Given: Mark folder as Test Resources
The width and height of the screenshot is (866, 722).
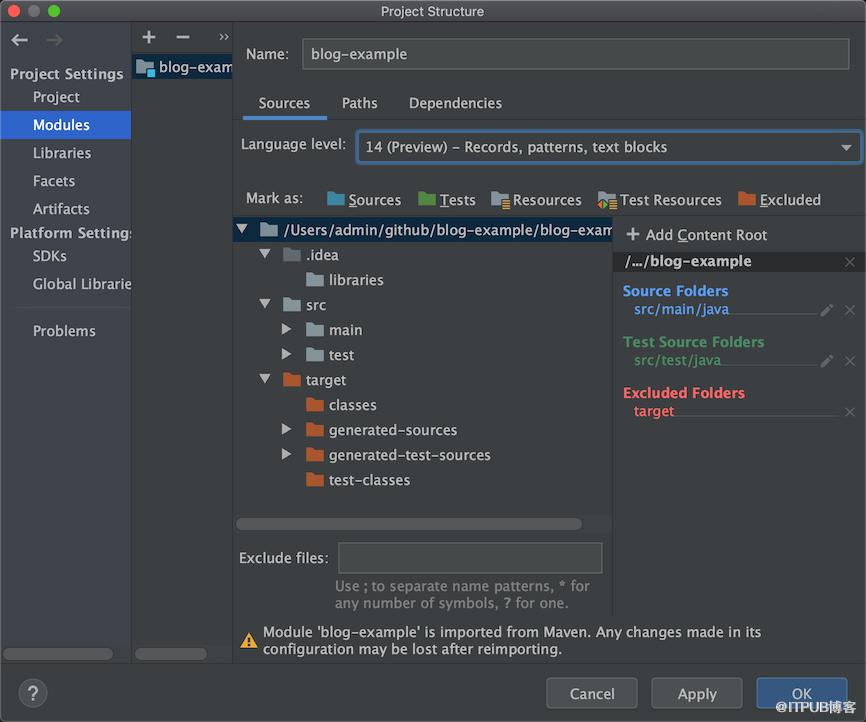Looking at the screenshot, I should pos(659,199).
